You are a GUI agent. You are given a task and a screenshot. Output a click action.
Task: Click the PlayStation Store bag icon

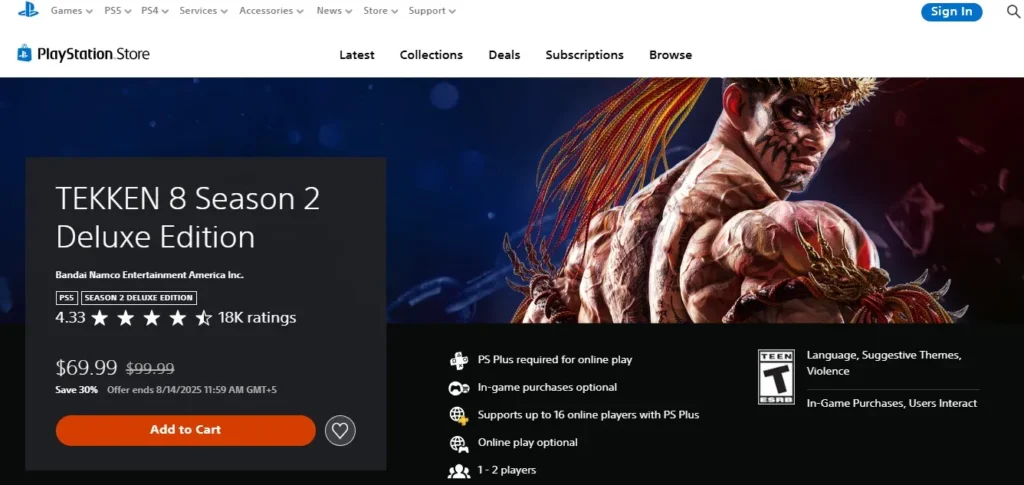(x=25, y=54)
